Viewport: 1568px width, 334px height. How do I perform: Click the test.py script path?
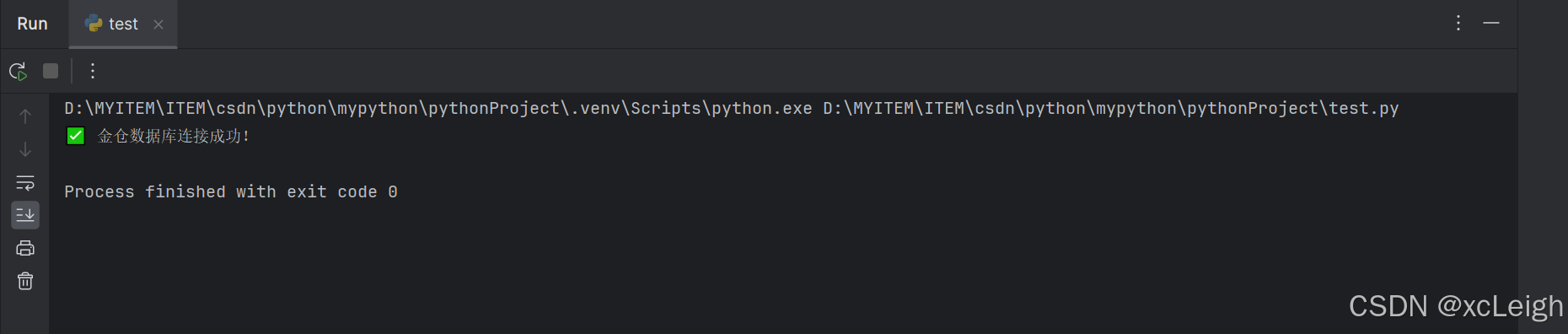(x=1111, y=109)
